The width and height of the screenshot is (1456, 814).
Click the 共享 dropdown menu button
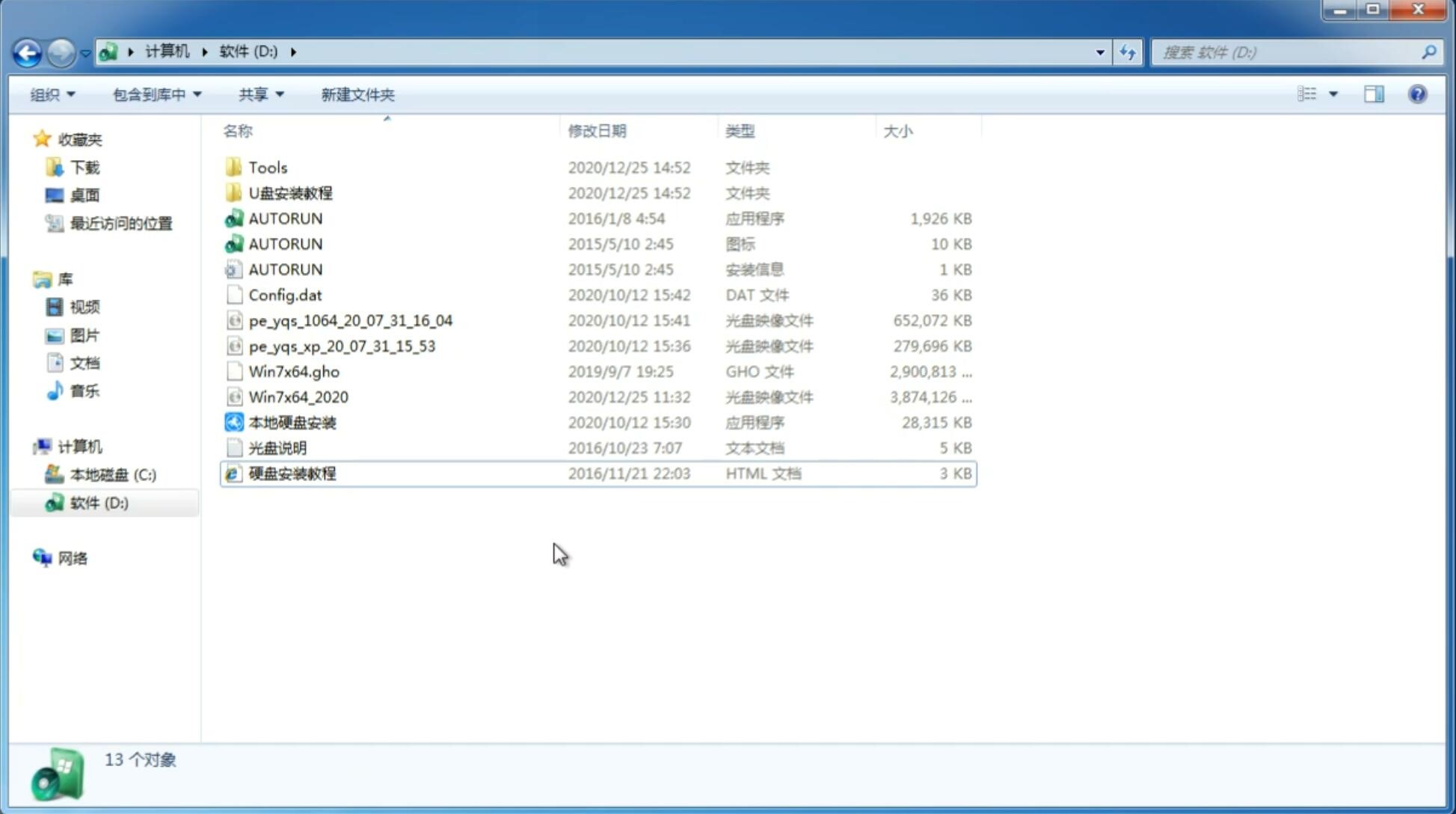click(259, 94)
